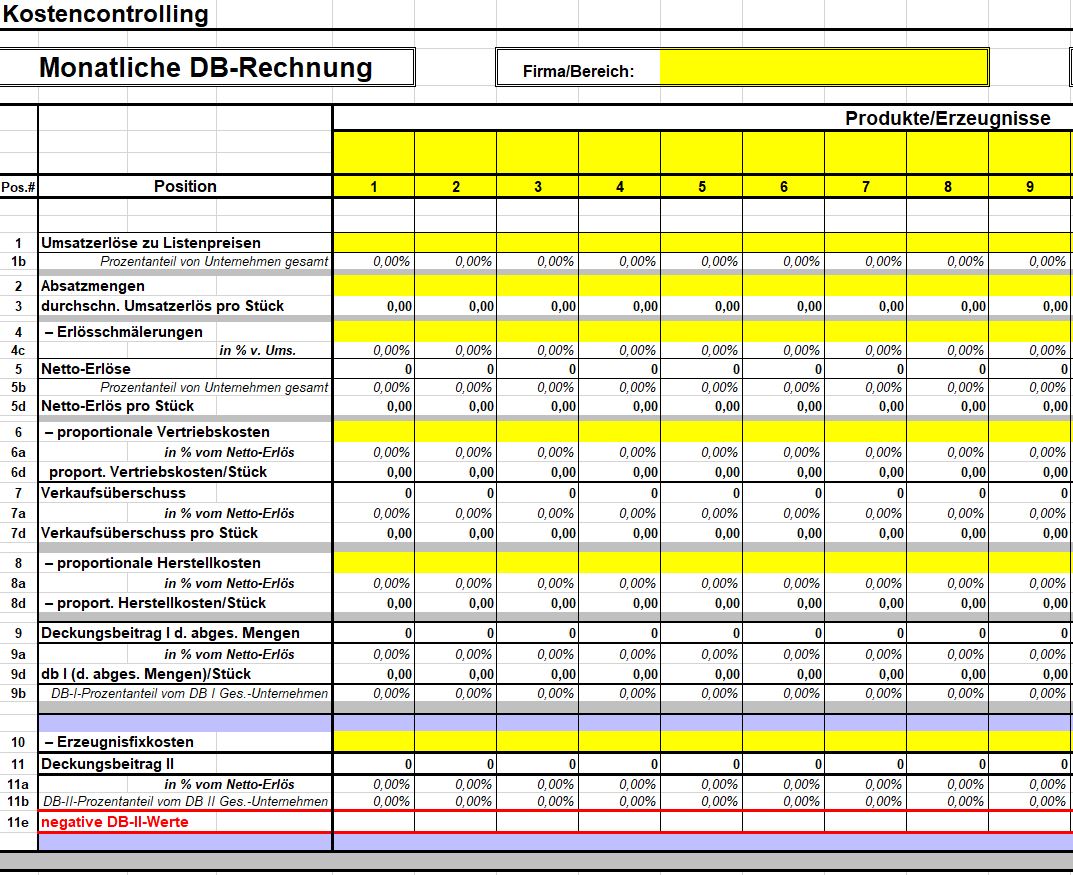Click the Verkaufsüberschuss pro Stück row label
The height and width of the screenshot is (875, 1073).
click(x=149, y=533)
